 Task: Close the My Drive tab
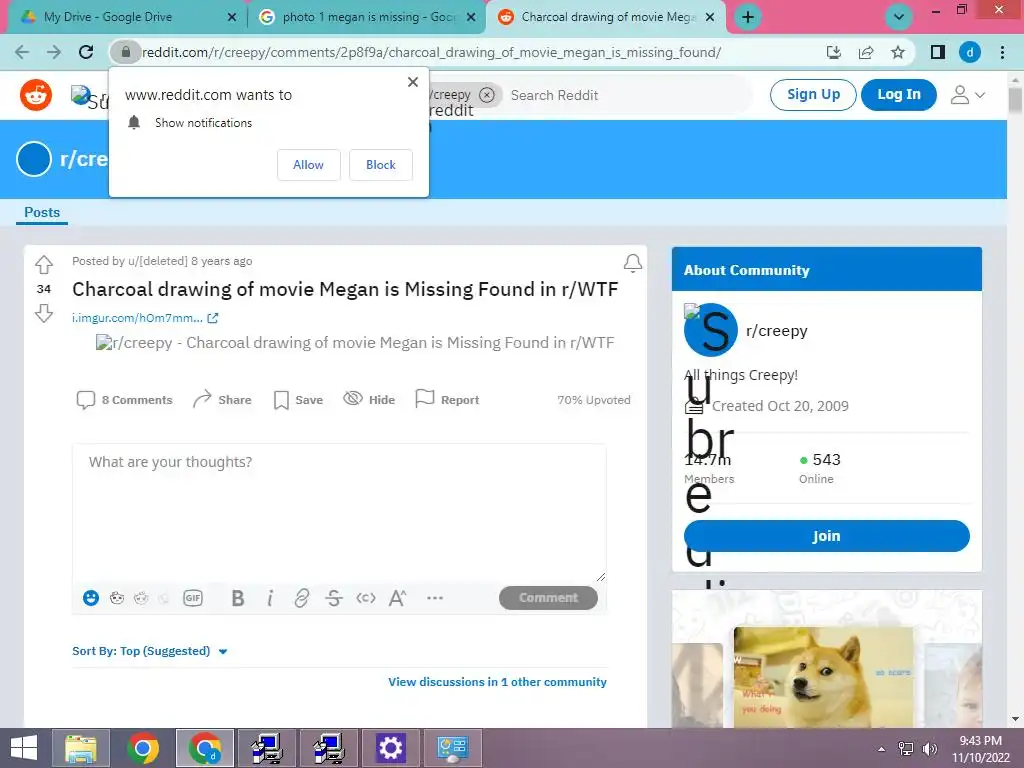tap(232, 17)
